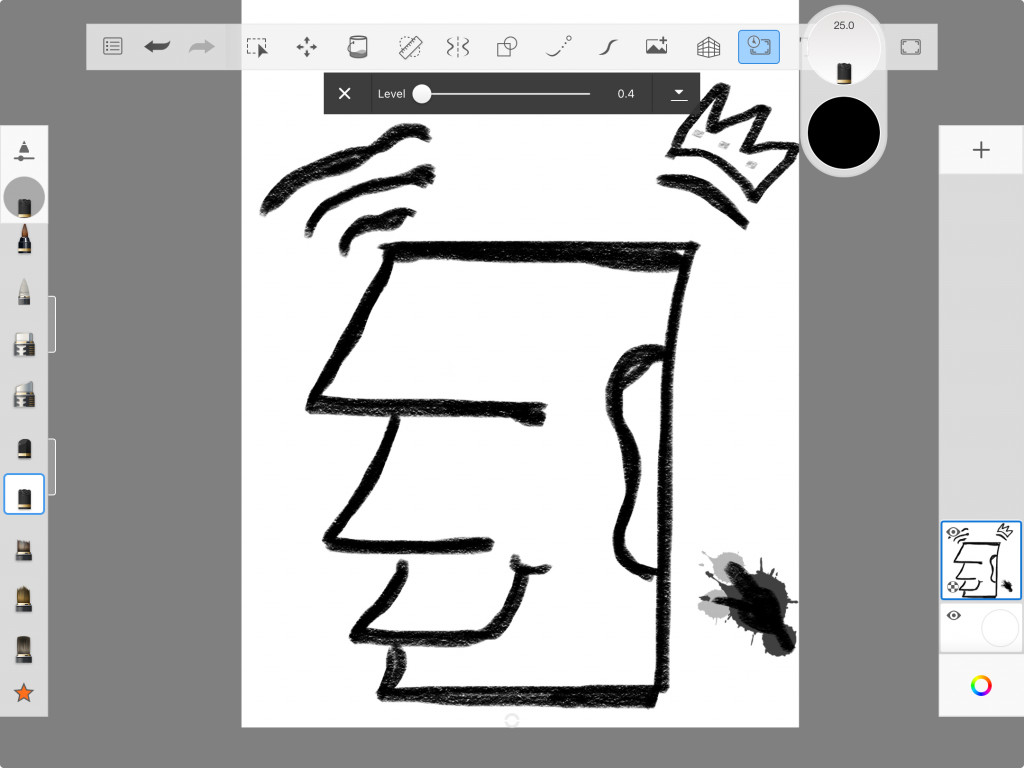Open the Import Image tool
The height and width of the screenshot is (768, 1024).
tap(657, 46)
